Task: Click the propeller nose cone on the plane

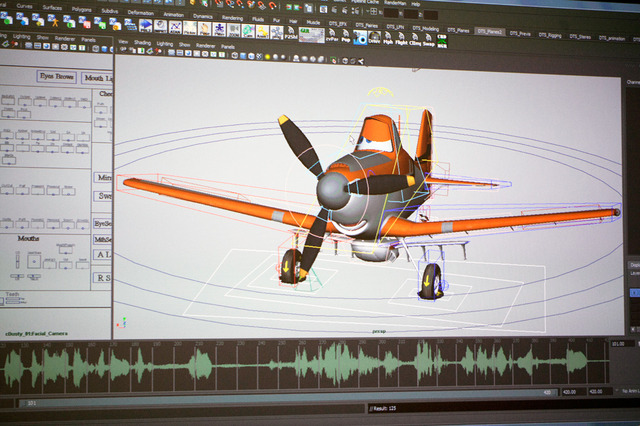Action: (x=333, y=189)
